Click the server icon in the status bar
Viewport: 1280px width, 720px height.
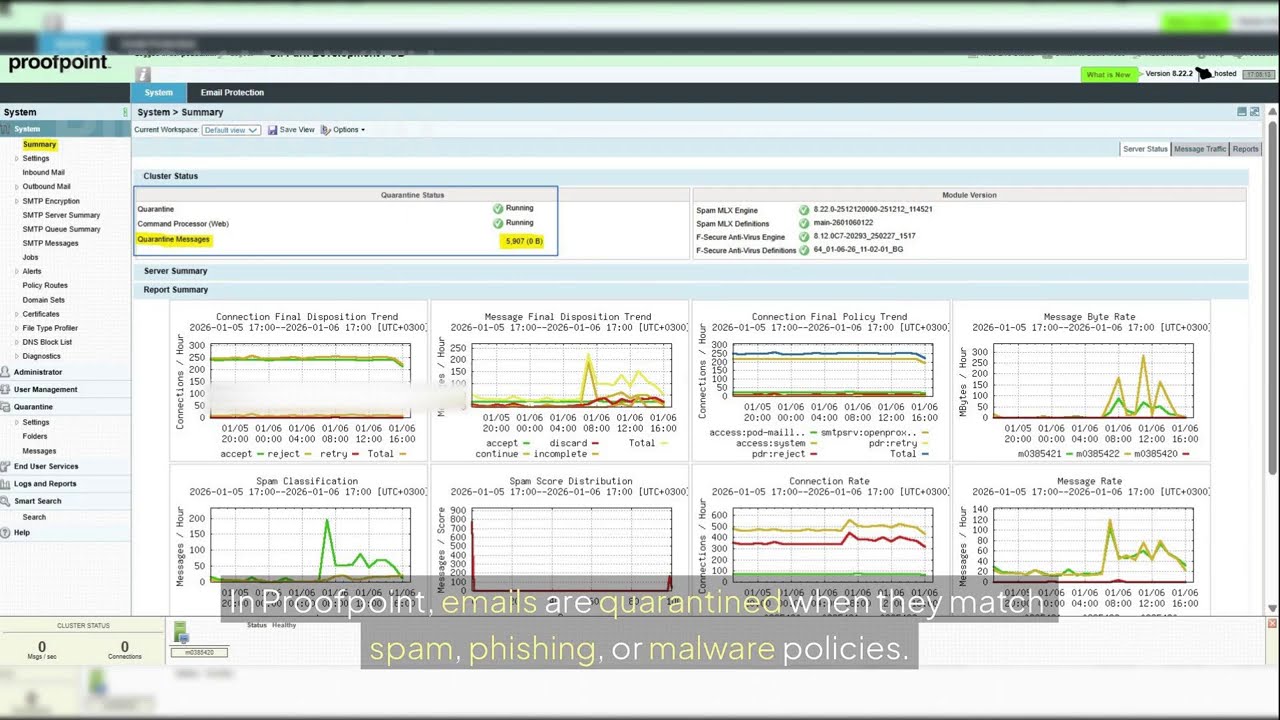[182, 633]
